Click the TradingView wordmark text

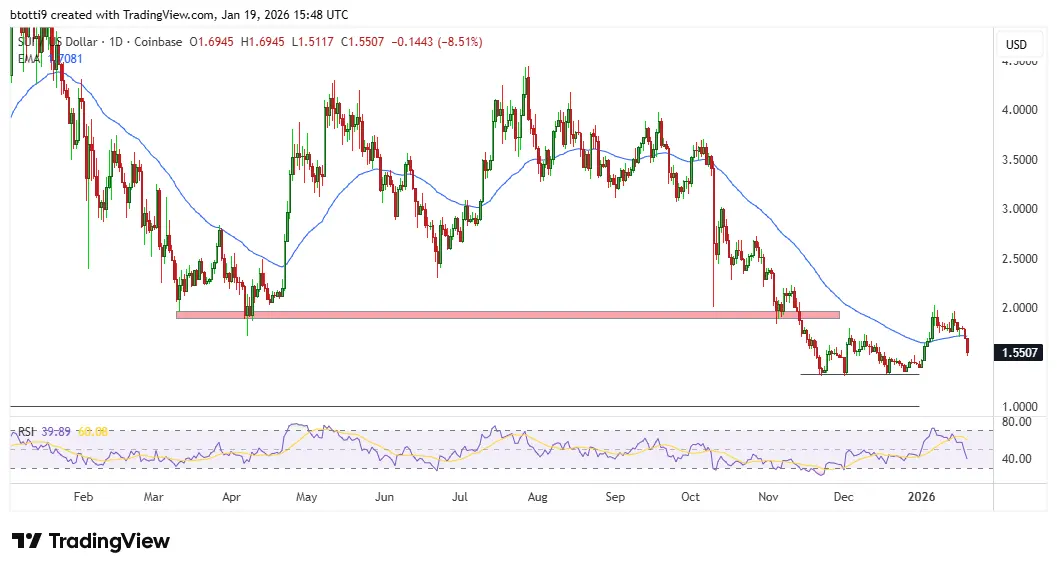click(x=109, y=541)
